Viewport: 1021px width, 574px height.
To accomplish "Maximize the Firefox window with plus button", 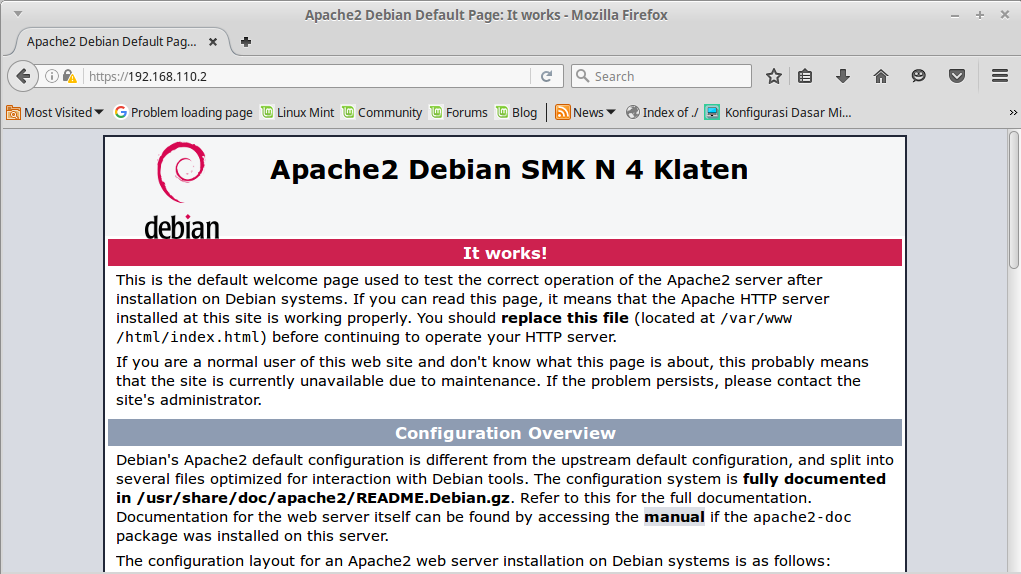I will pyautogui.click(x=979, y=14).
